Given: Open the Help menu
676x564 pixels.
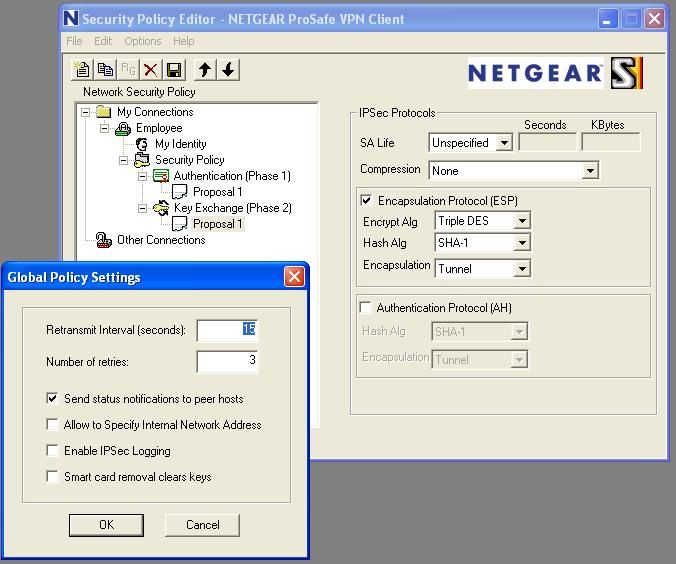Looking at the screenshot, I should [184, 41].
